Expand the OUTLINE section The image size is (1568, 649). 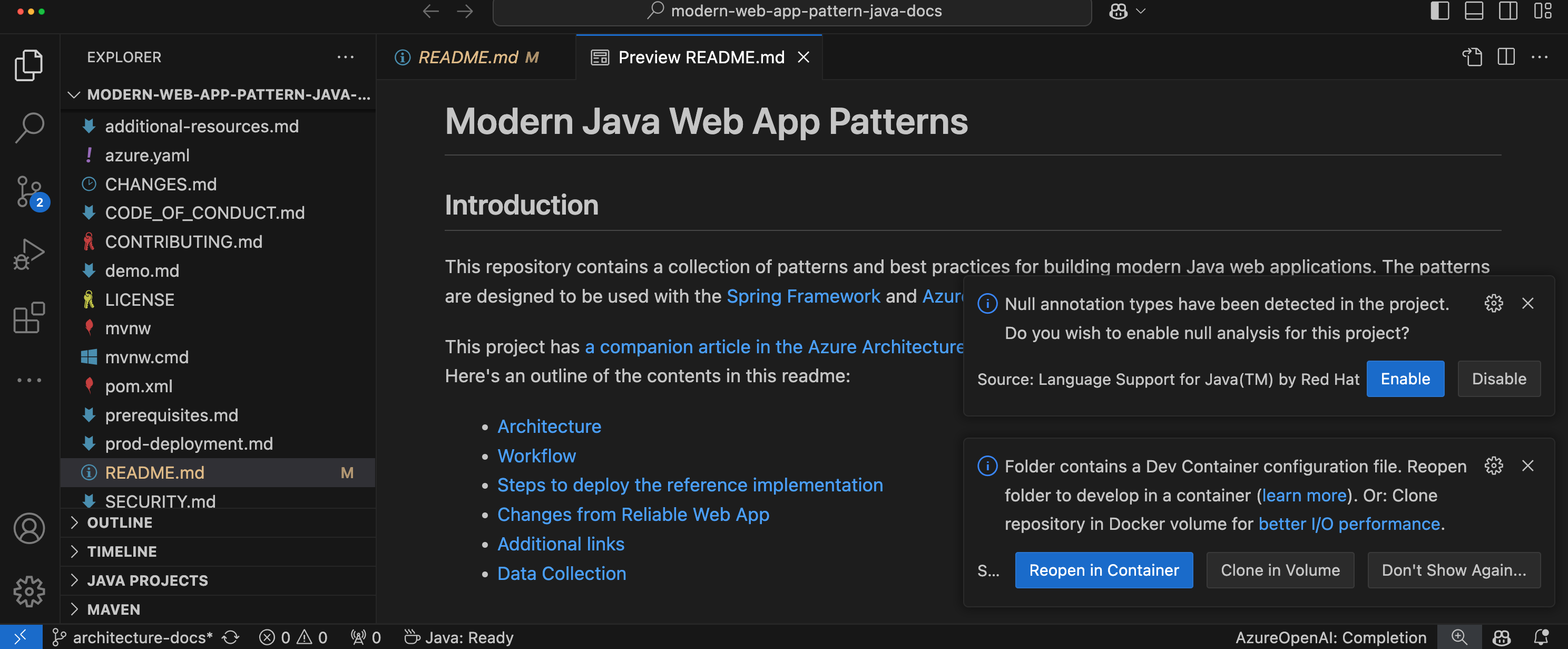click(120, 522)
